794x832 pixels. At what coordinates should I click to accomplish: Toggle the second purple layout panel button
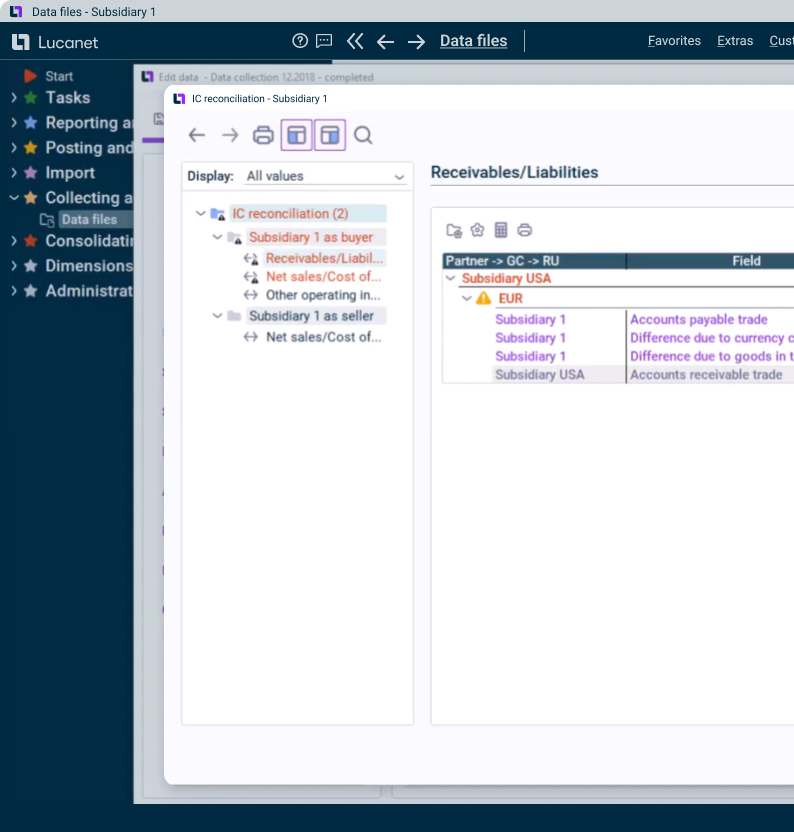pos(330,135)
